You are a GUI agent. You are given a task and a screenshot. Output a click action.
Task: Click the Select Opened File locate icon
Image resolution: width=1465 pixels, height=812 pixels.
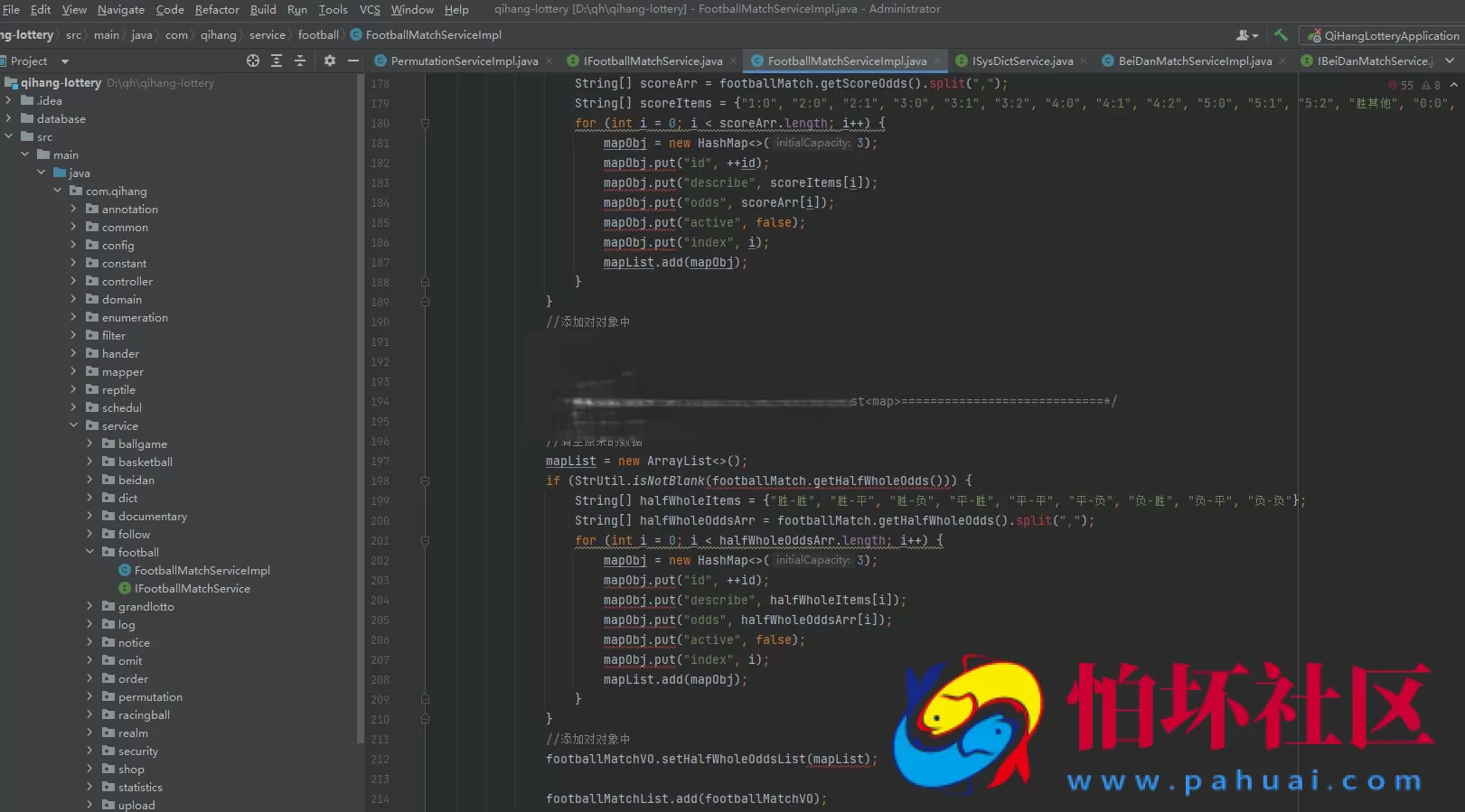tap(253, 61)
